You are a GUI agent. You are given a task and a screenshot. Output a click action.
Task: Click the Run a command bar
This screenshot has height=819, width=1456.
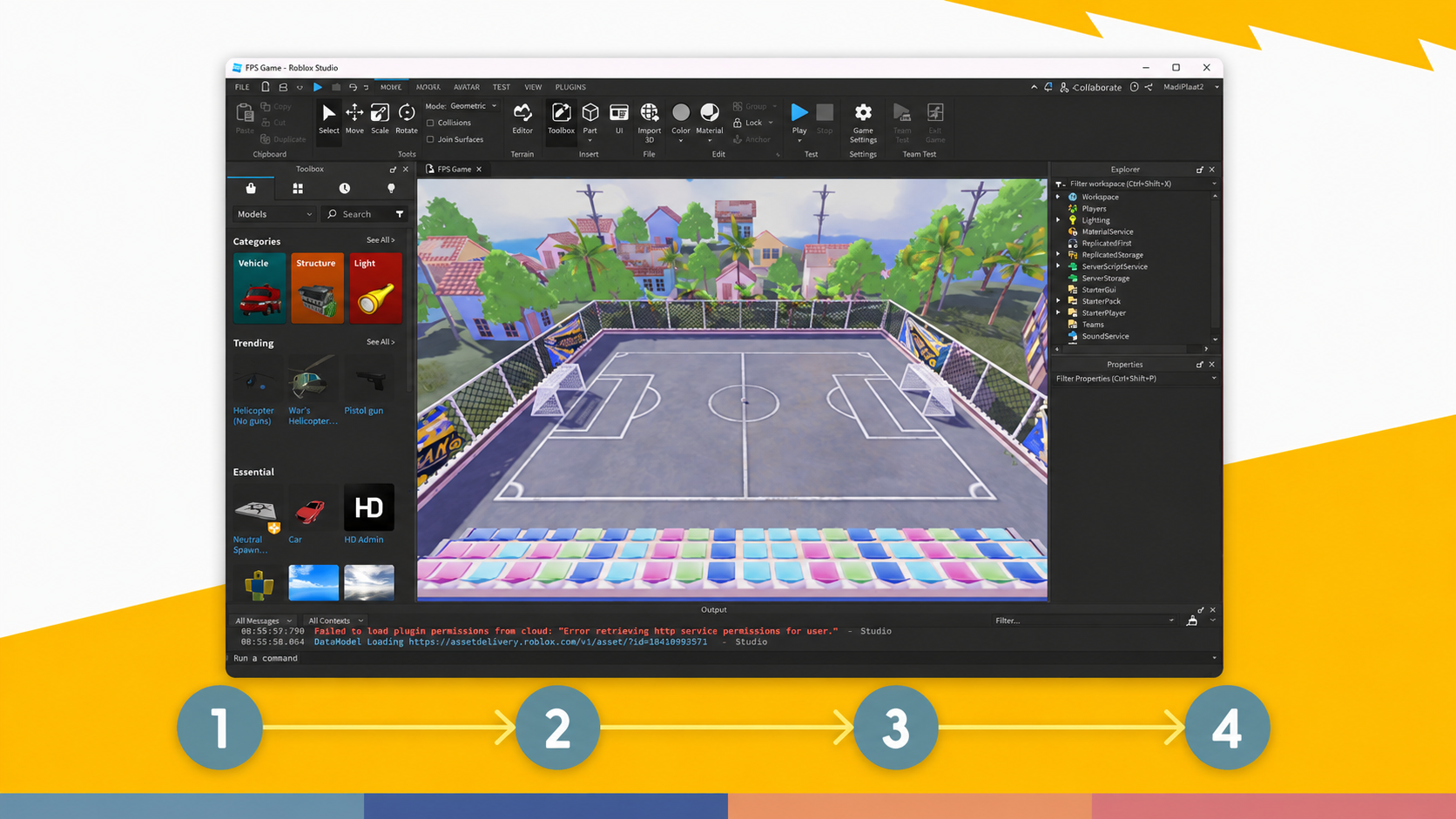pos(723,658)
